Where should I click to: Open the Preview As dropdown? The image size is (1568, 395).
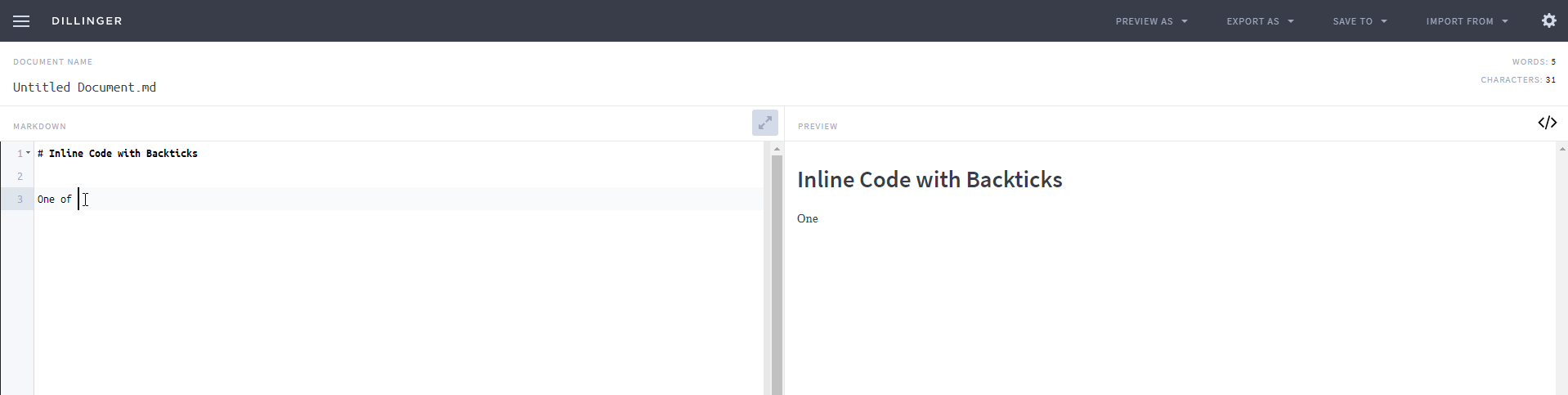click(x=1151, y=21)
